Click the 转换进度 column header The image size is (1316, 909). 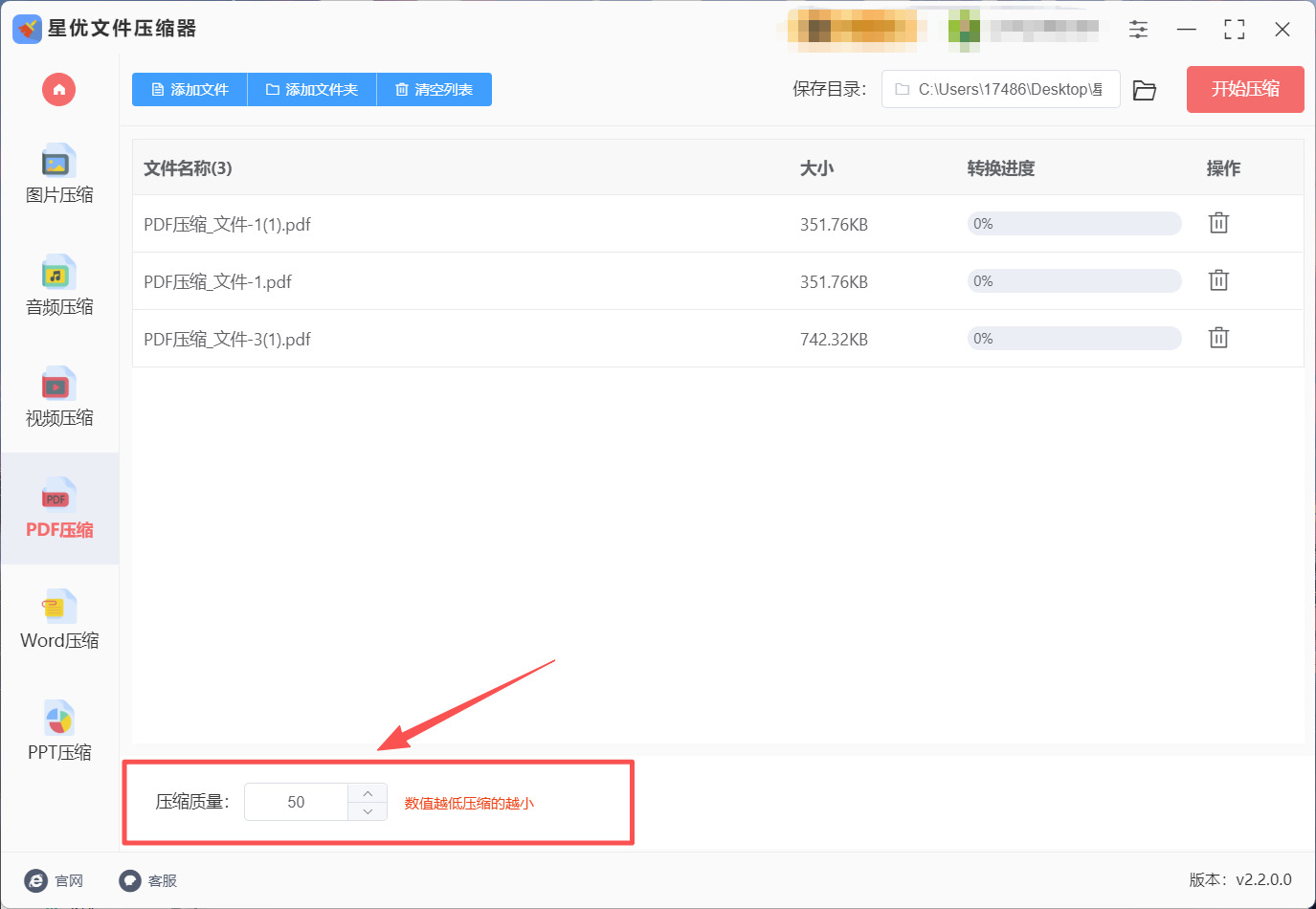tap(1001, 168)
